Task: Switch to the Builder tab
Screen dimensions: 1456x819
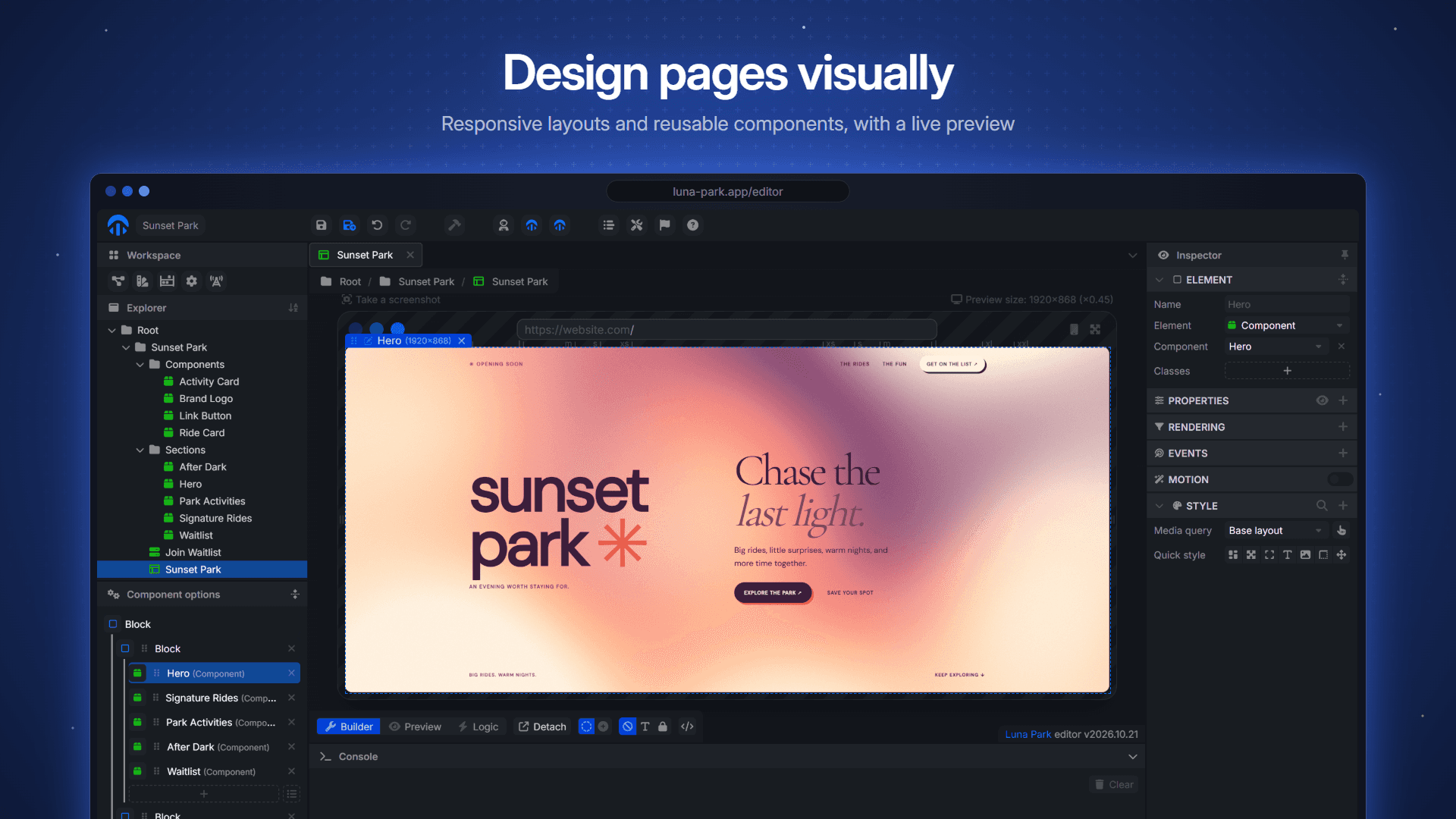Action: (x=349, y=726)
